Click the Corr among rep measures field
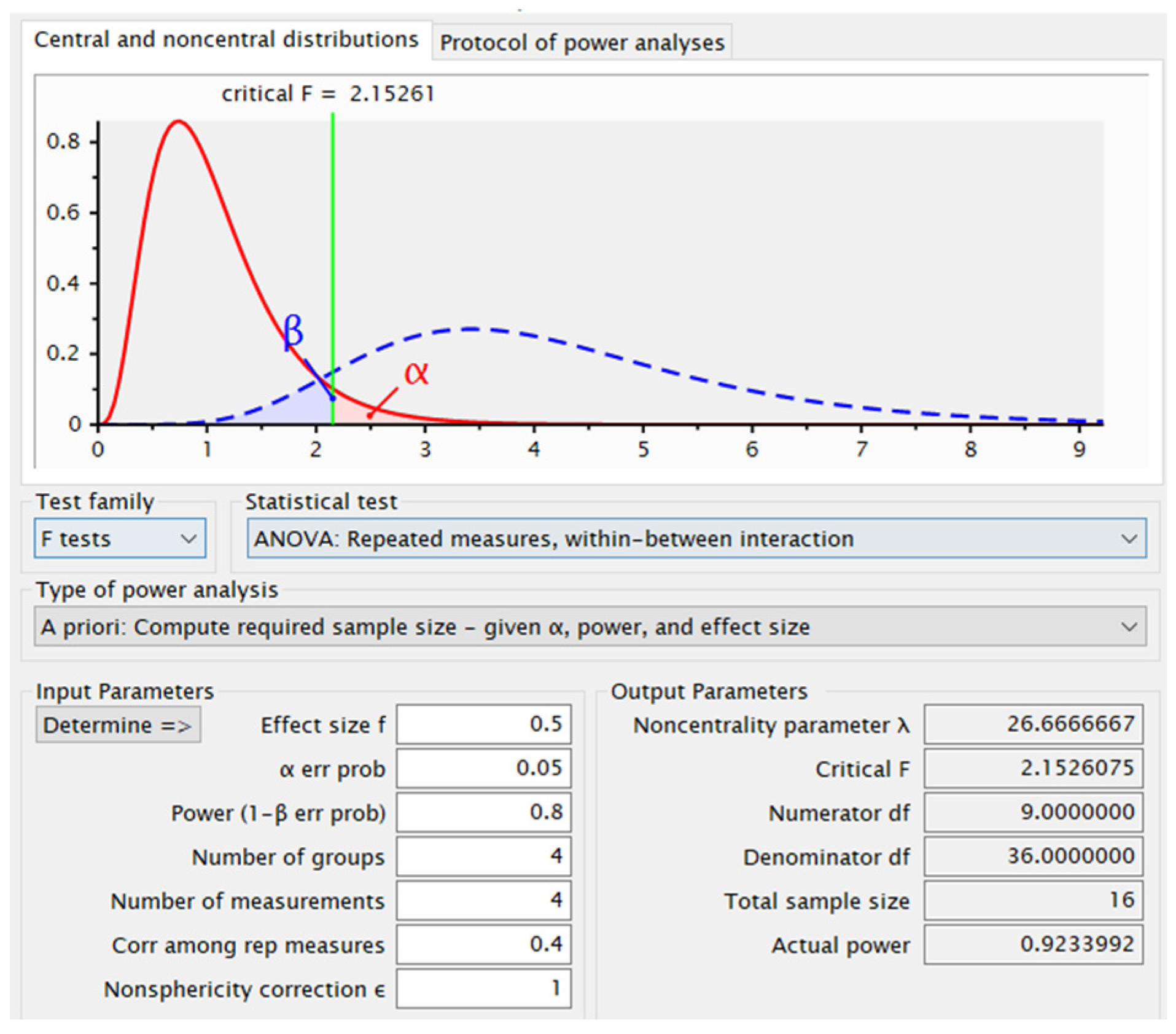Image resolution: width=1176 pixels, height=1034 pixels. pos(483,944)
